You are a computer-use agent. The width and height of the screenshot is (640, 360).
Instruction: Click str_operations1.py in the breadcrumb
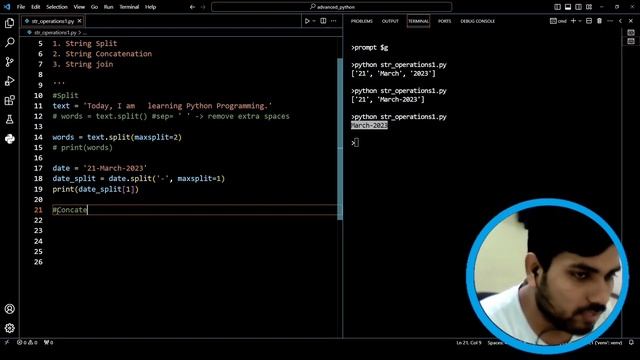coord(55,32)
